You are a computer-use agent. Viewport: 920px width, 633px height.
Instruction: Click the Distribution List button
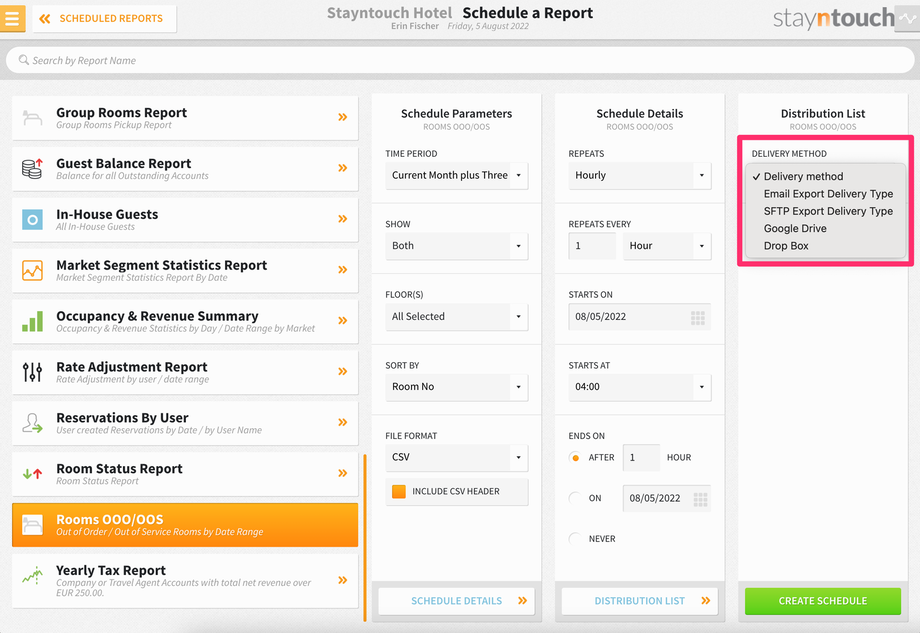click(640, 601)
